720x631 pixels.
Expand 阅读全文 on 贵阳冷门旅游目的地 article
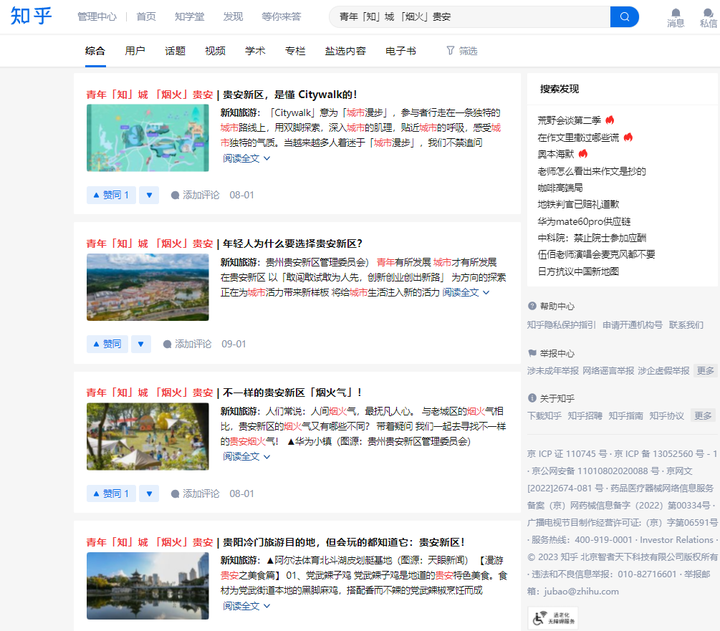(246, 606)
